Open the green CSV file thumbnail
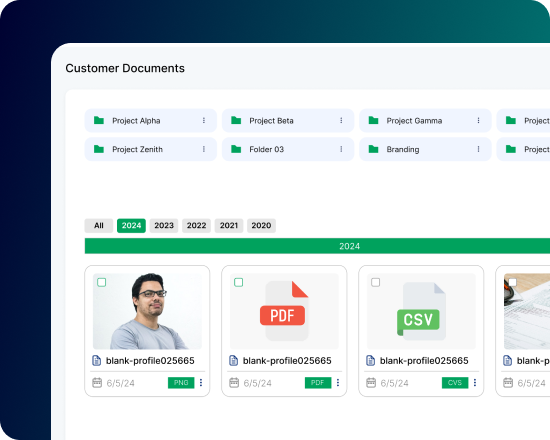This screenshot has width=550, height=440. [421, 311]
